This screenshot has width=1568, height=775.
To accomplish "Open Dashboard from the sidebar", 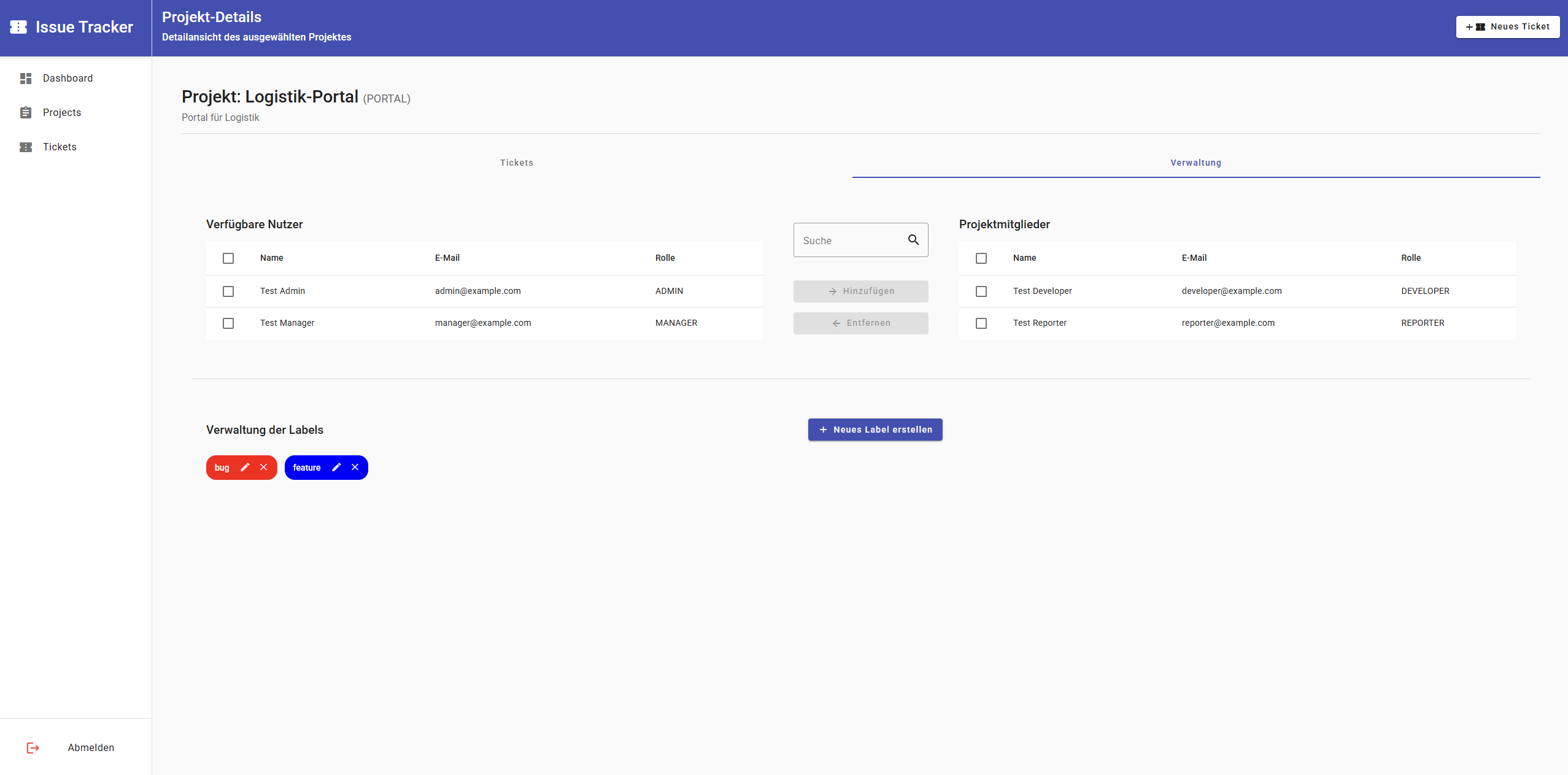I will pos(76,79).
